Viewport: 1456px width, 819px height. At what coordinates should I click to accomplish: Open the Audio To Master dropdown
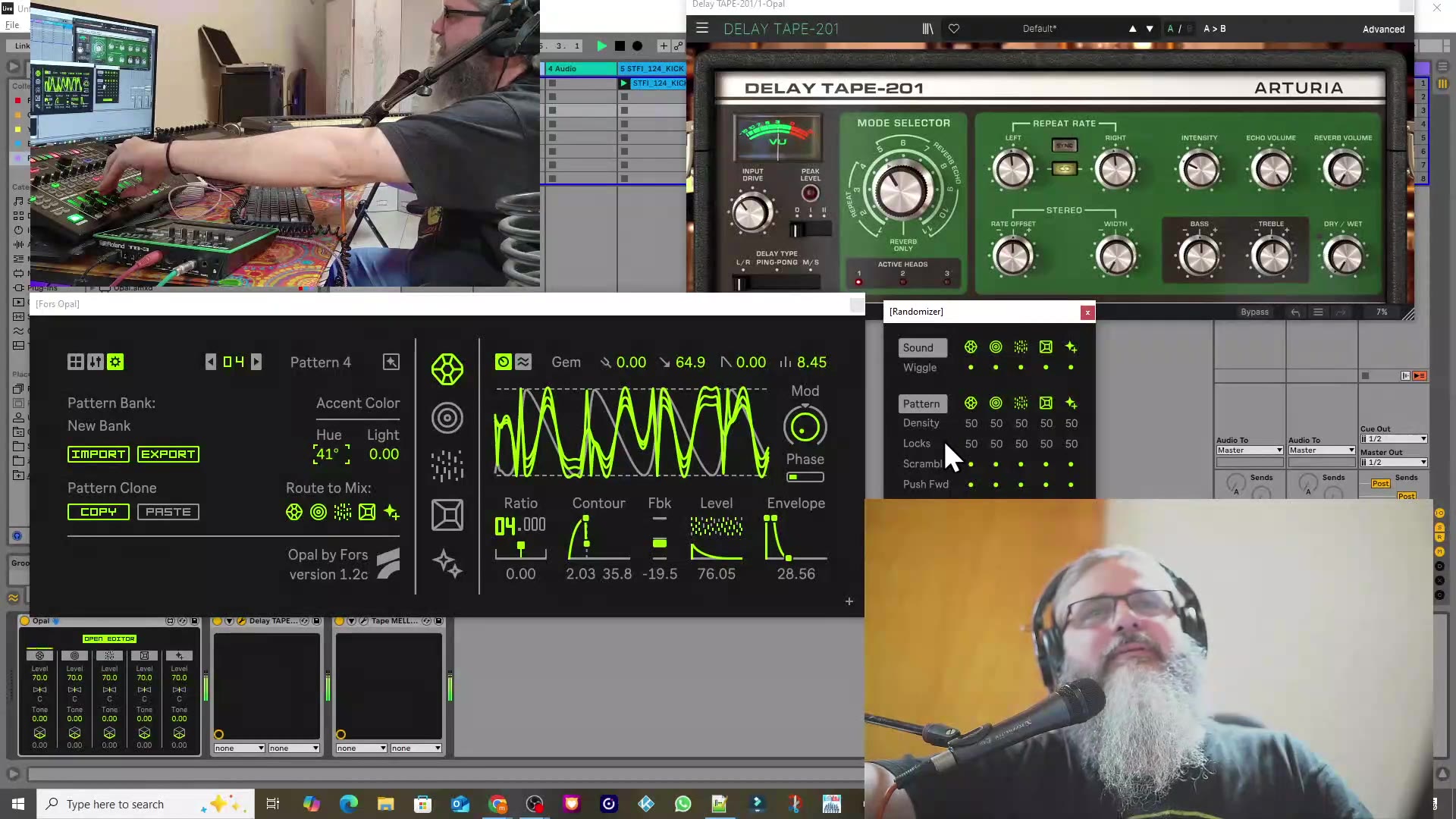point(1249,450)
